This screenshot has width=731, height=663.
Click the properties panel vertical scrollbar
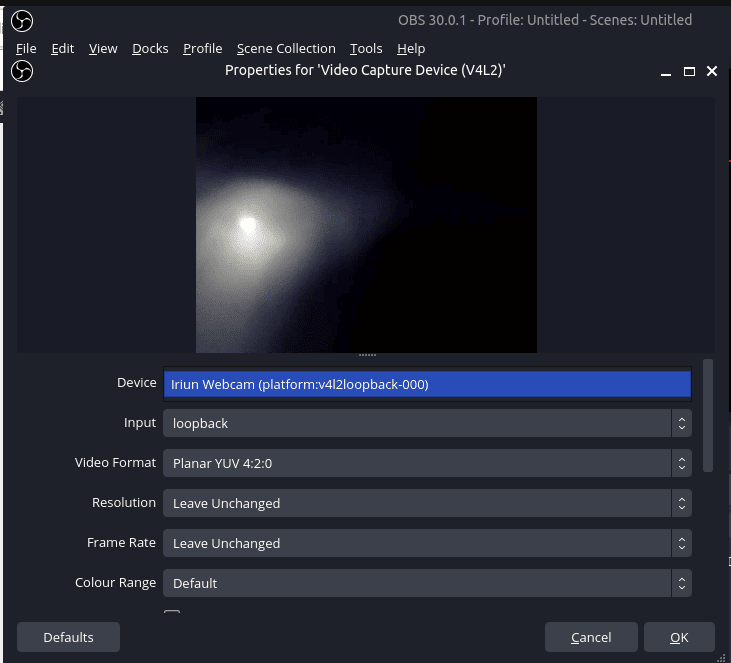(x=708, y=415)
